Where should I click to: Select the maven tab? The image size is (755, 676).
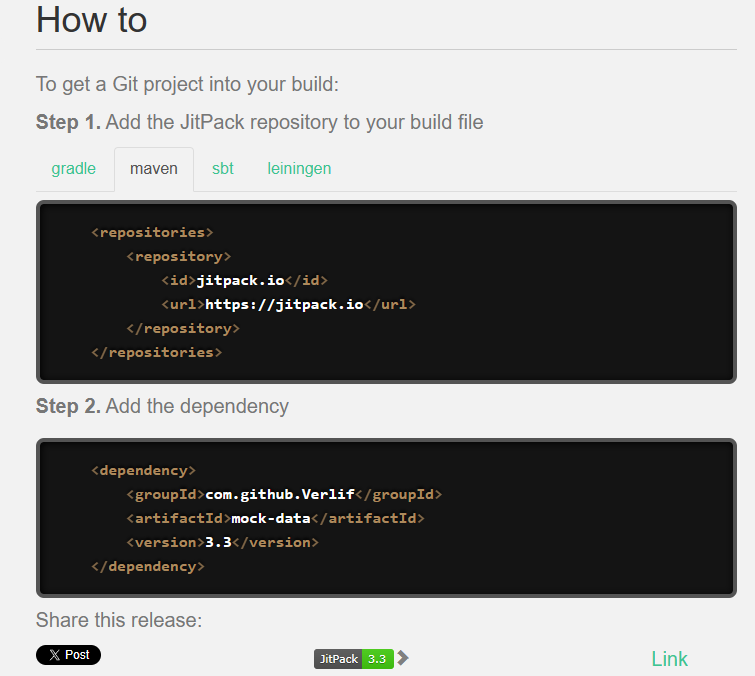(x=154, y=168)
